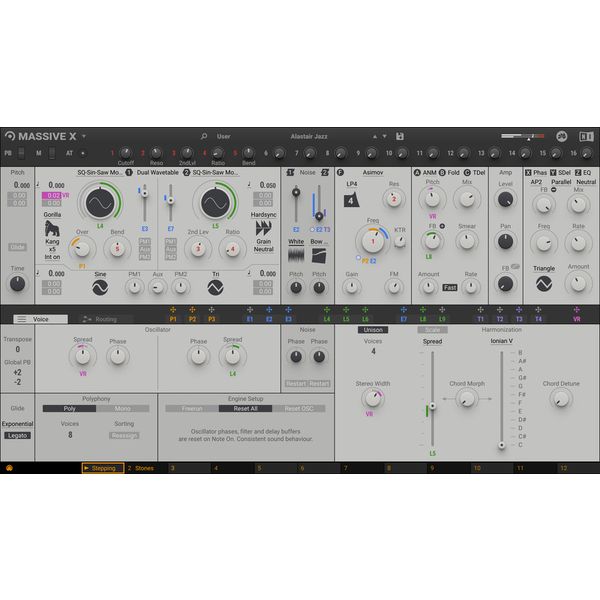Click the Massive X logo icon

click(x=10, y=136)
